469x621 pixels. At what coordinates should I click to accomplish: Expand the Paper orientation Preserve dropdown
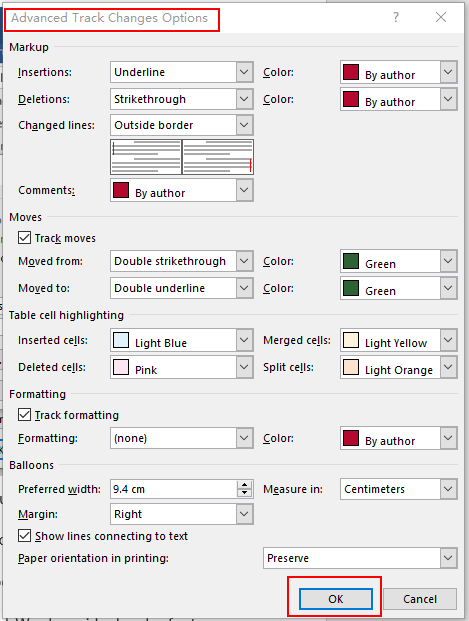[360, 558]
